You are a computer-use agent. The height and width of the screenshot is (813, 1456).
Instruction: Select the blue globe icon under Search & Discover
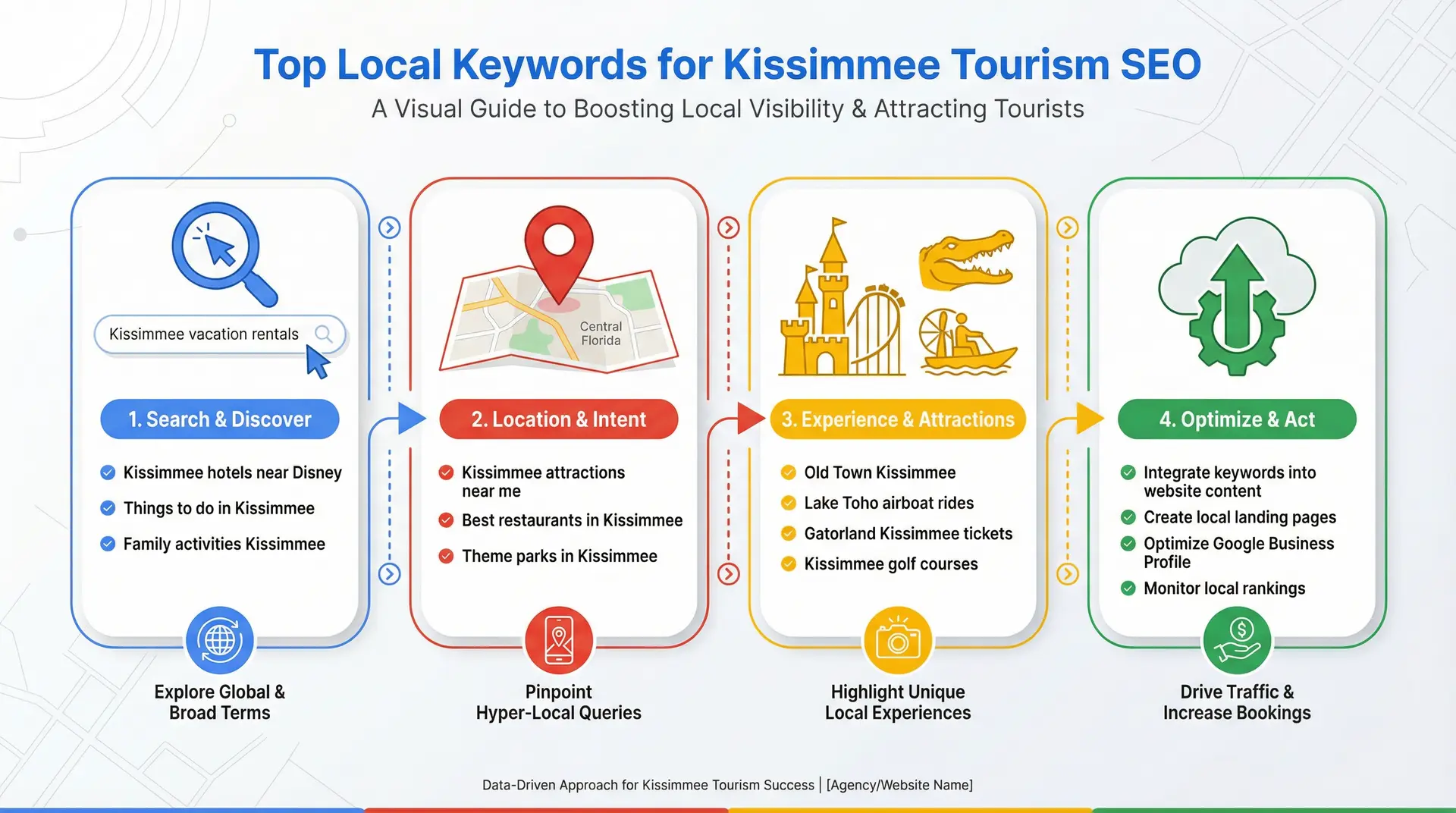pos(219,639)
